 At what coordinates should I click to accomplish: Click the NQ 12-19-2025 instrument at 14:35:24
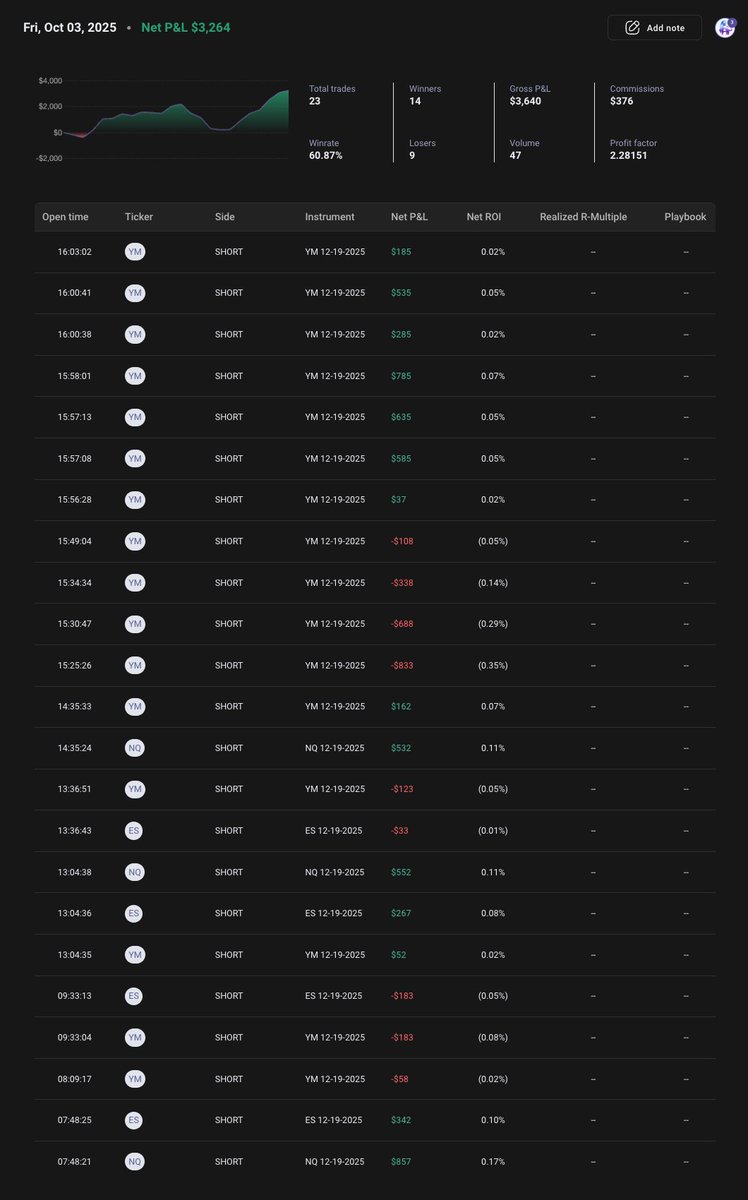pos(334,748)
